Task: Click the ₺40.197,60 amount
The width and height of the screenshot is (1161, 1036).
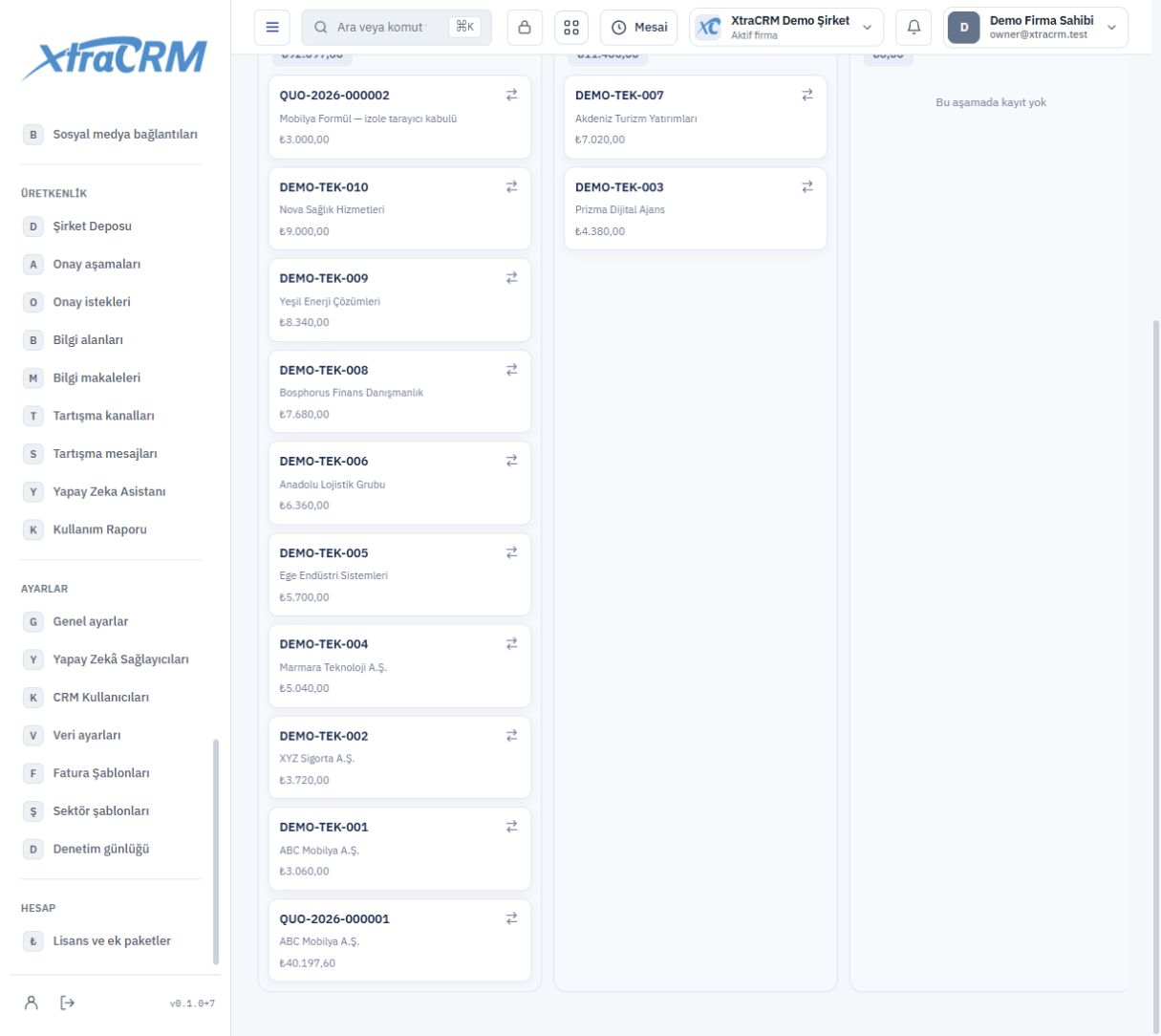Action: coord(307,963)
